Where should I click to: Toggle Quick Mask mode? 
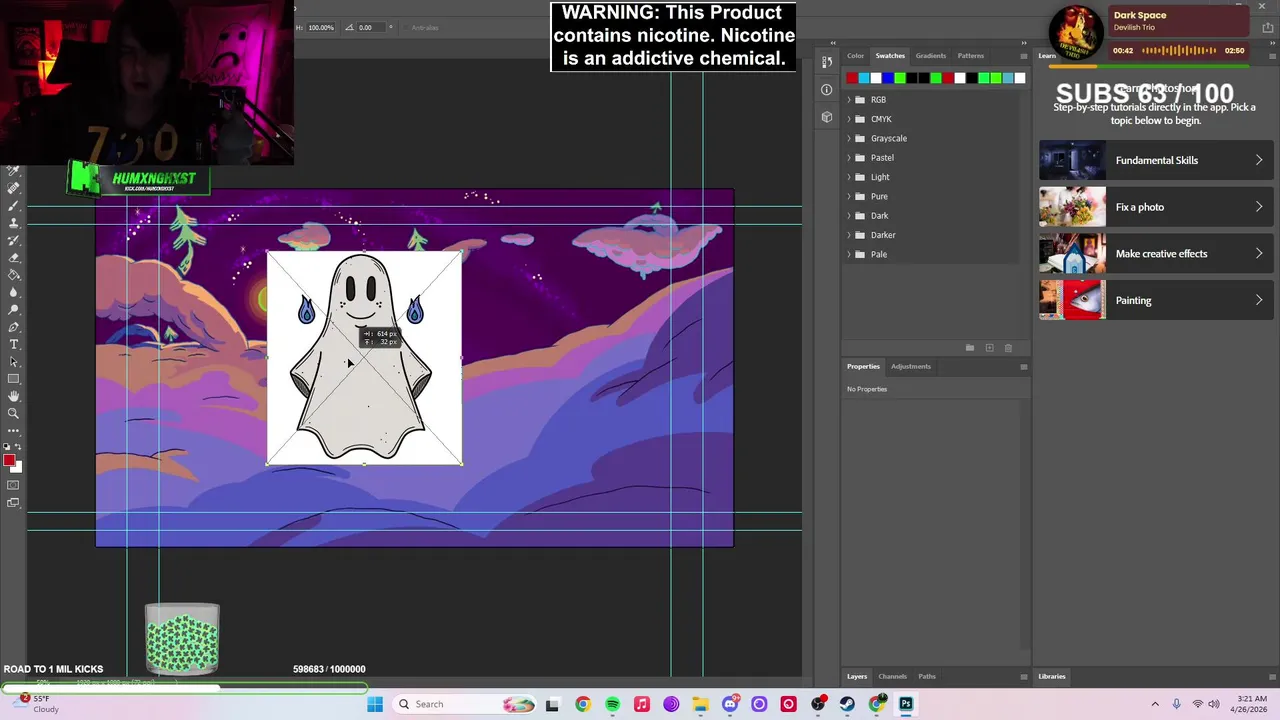tap(14, 485)
